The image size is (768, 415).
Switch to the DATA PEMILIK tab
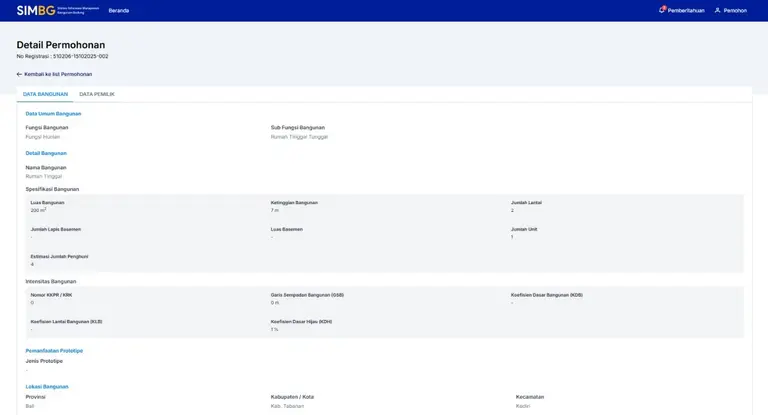tap(97, 94)
